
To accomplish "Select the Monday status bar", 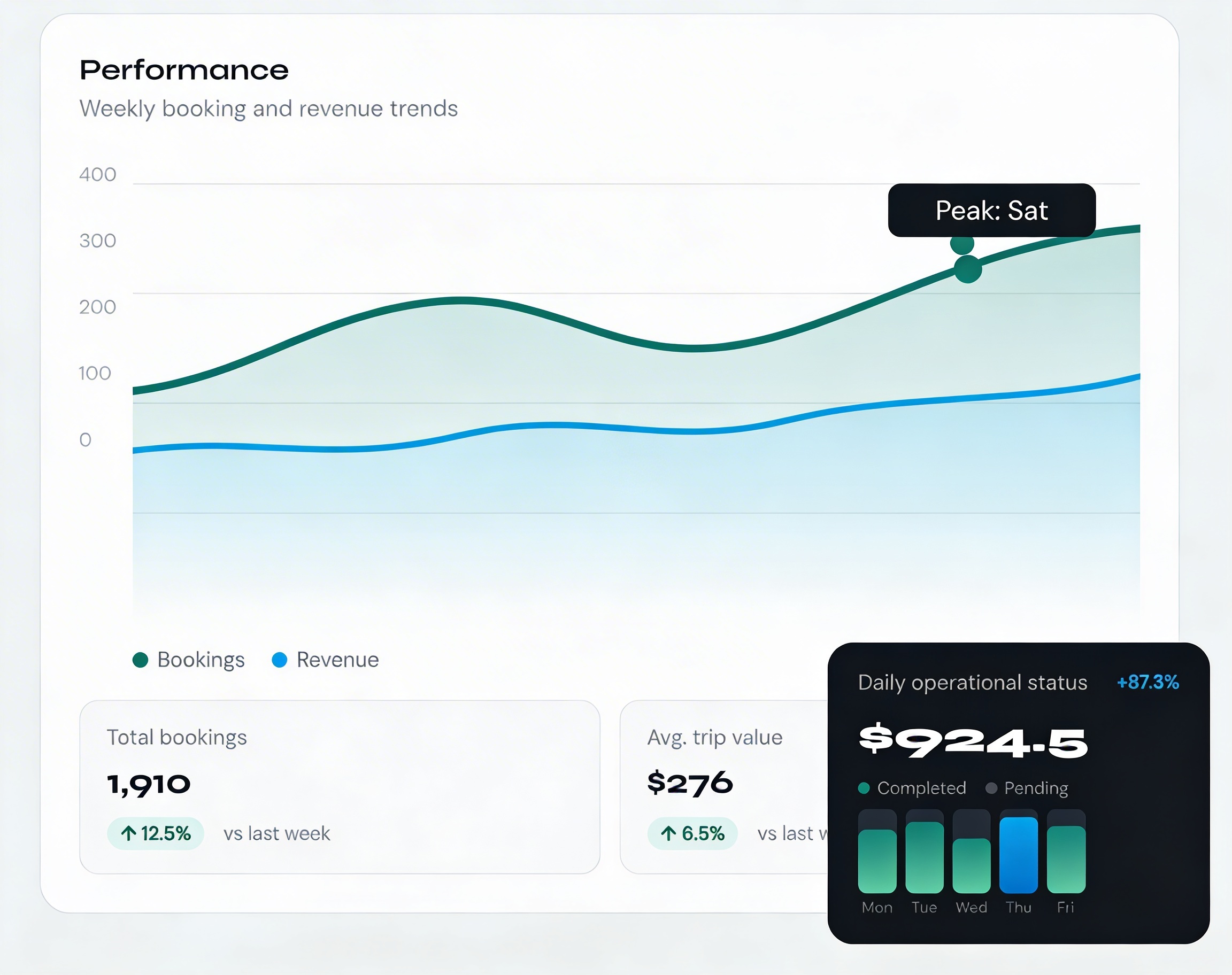I will [x=877, y=860].
